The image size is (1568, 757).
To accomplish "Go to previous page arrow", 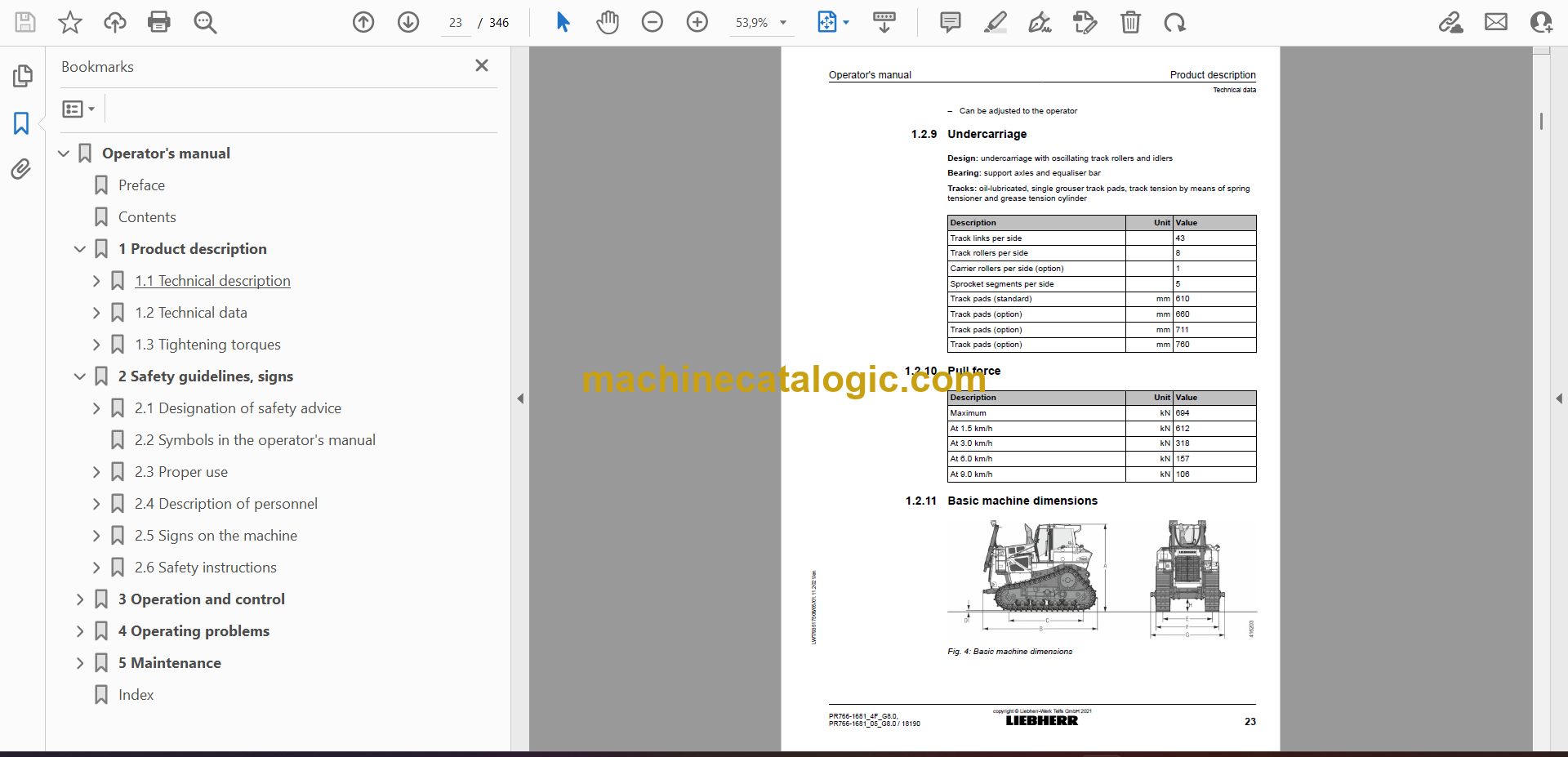I will click(363, 22).
